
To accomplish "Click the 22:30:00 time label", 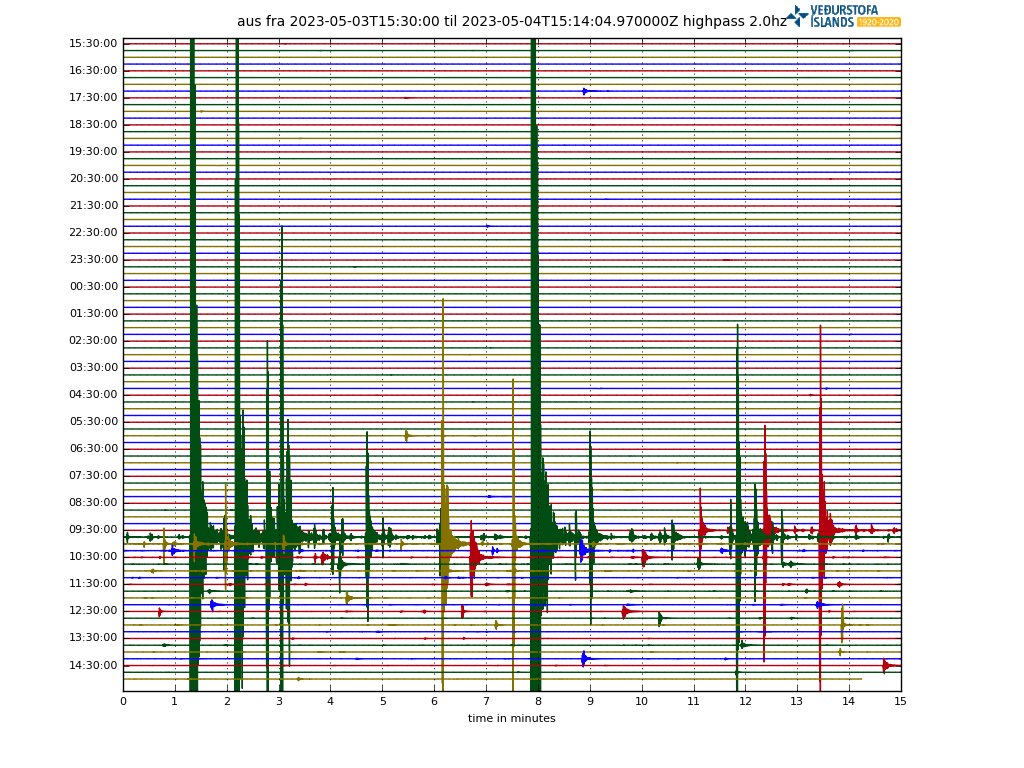I will click(x=93, y=232).
